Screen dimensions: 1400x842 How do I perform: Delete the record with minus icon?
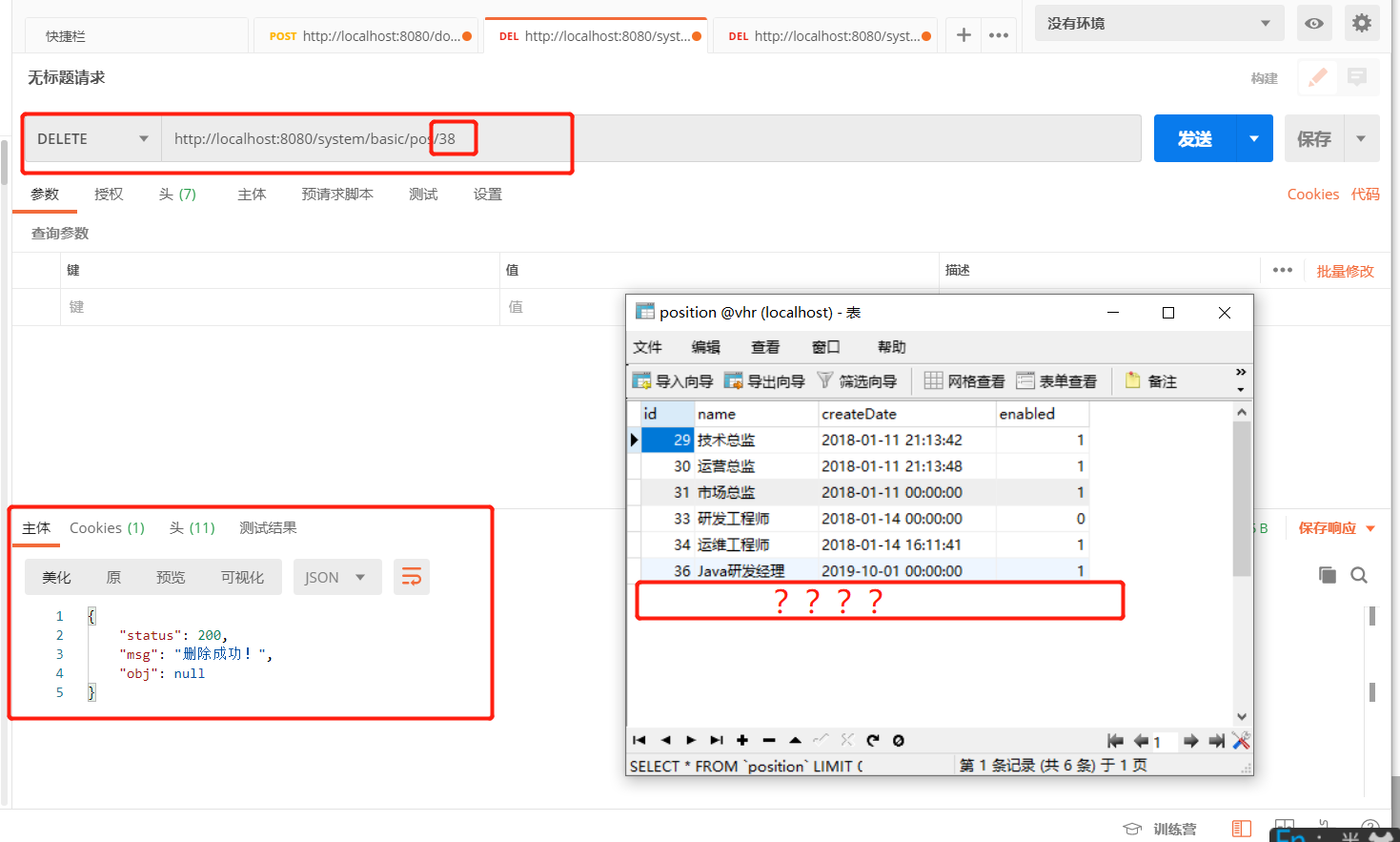(769, 740)
